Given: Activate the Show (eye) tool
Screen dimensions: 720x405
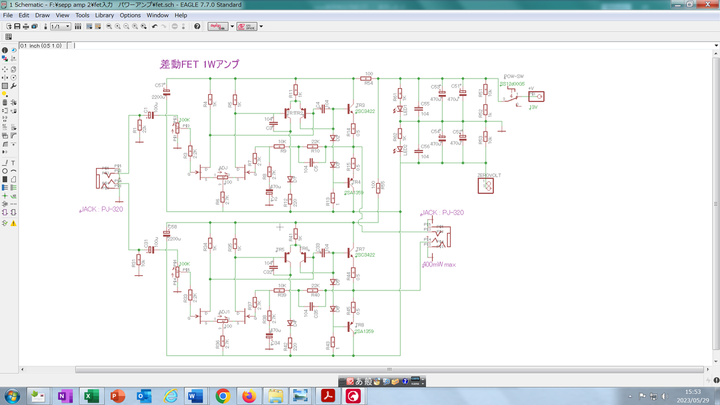Looking at the screenshot, I should tap(12, 50).
